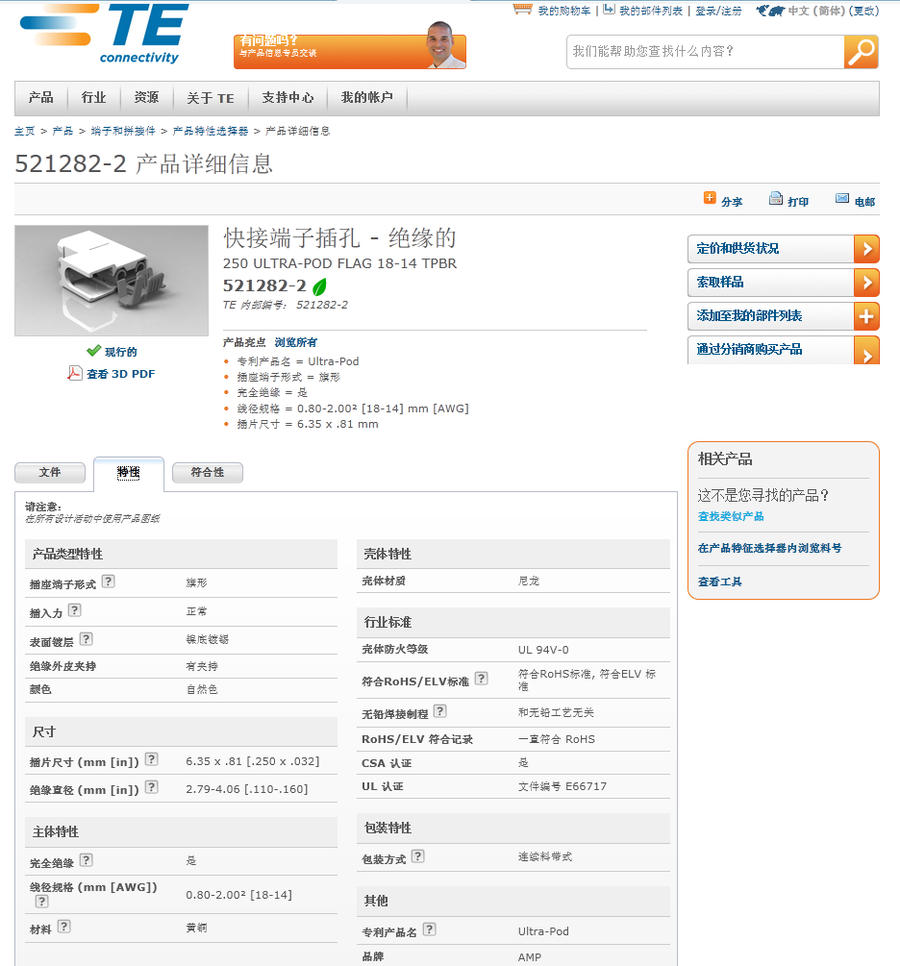Screen dimensions: 900x966
Task: Click help icon under 线径规格 (mm [AWG])
Action: pos(41,901)
